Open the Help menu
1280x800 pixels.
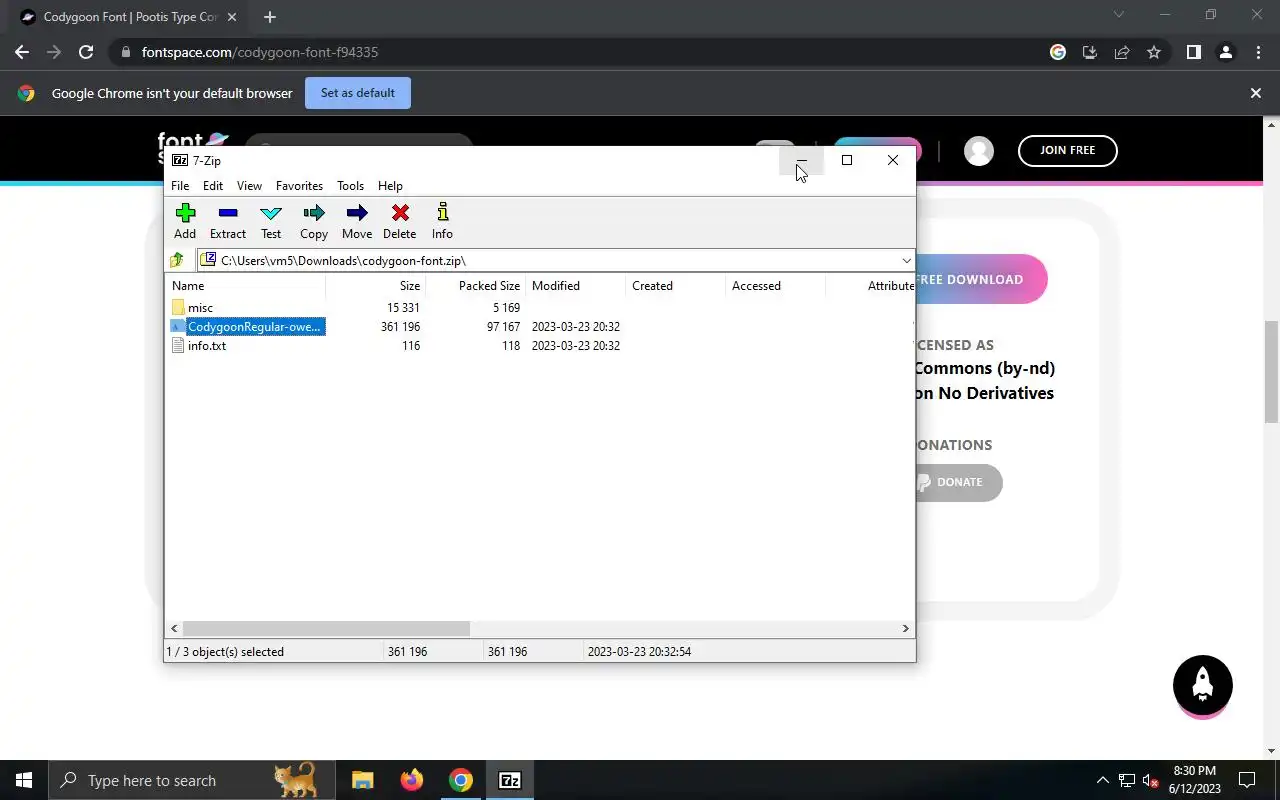point(390,186)
